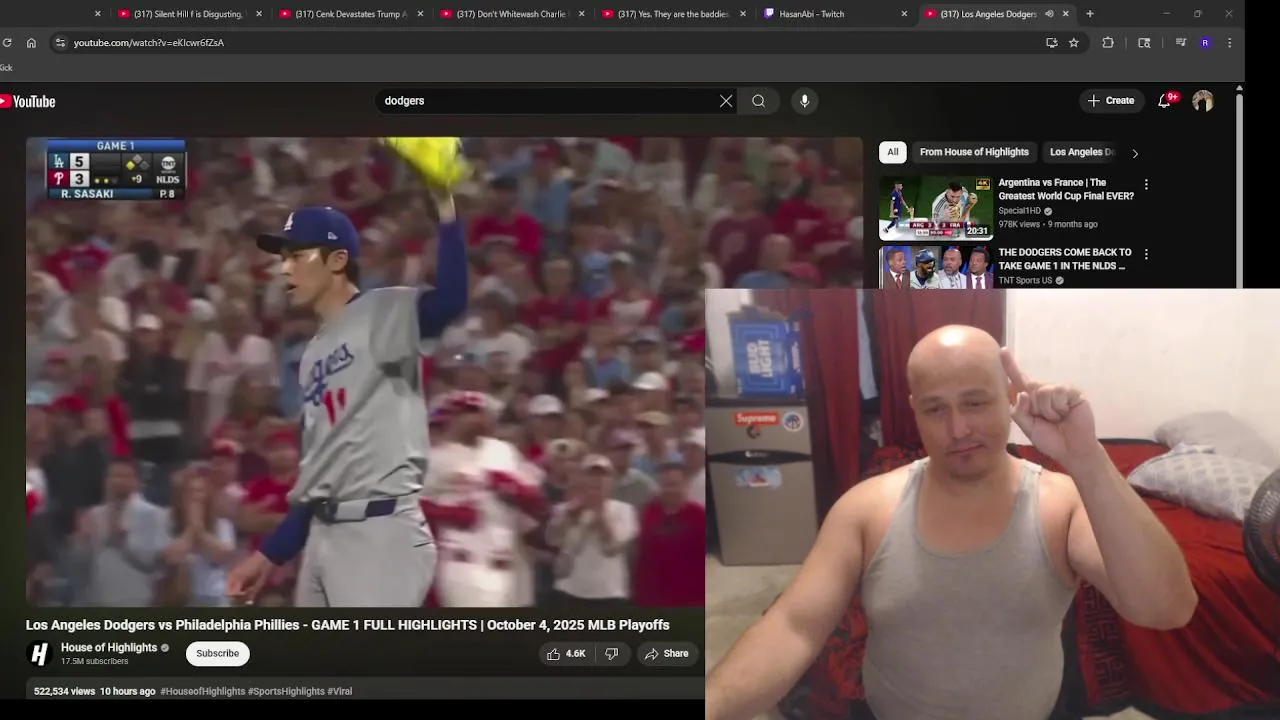Options menu for Dodgers Come Back video
This screenshot has height=720, width=1280.
[1146, 255]
